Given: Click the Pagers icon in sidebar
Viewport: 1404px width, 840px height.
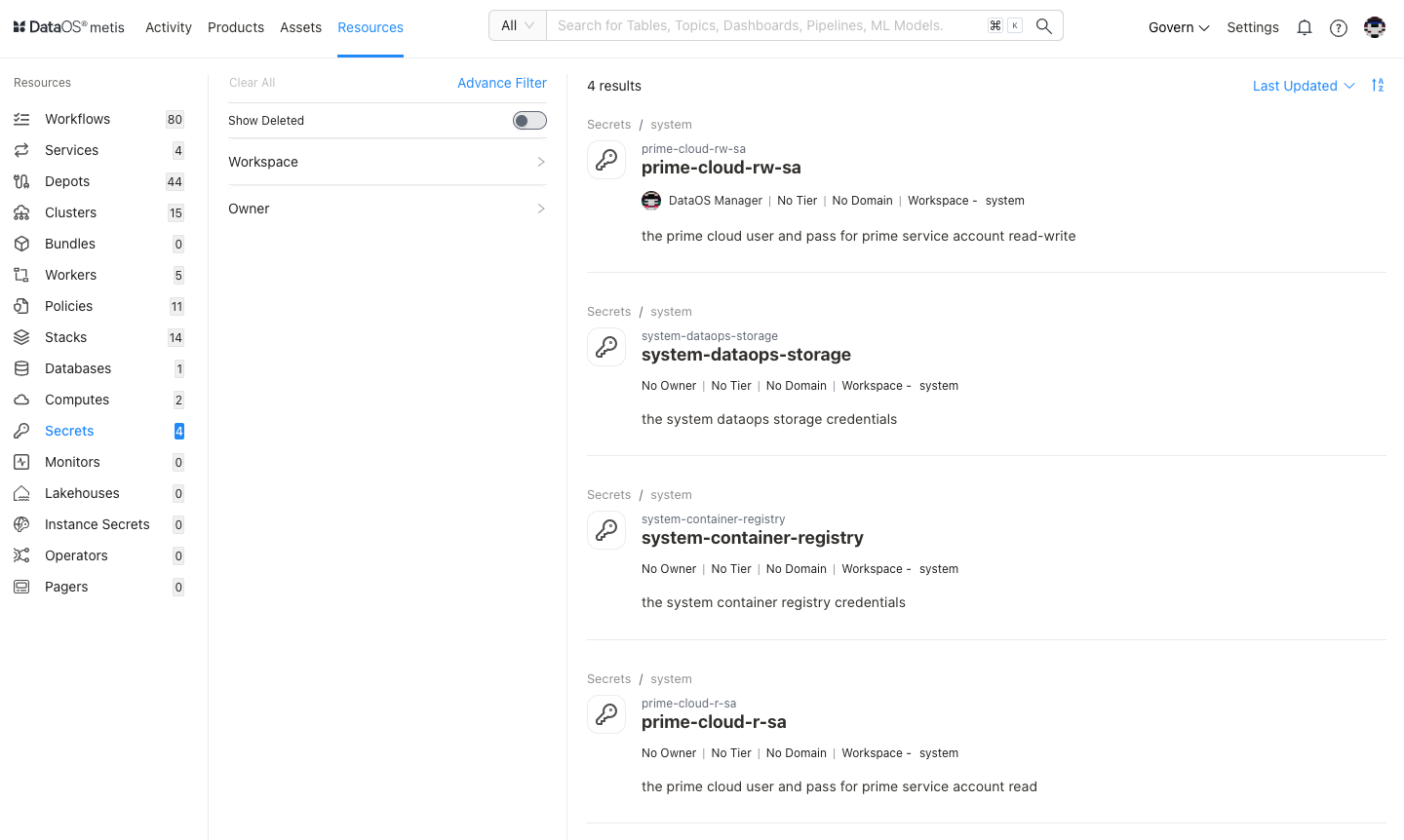Looking at the screenshot, I should click(x=21, y=587).
